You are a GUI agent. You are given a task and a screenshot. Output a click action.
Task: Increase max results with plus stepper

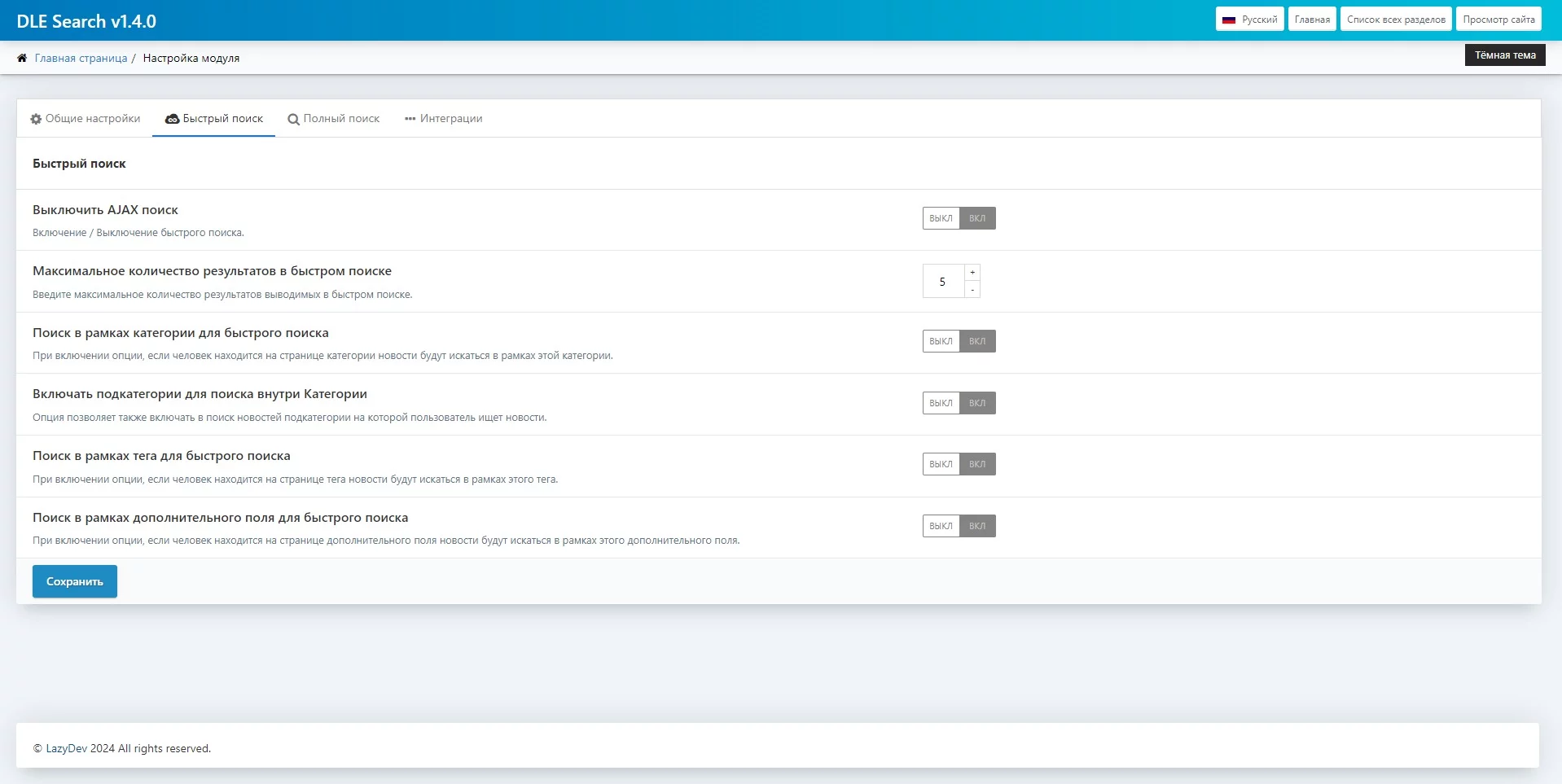tap(972, 273)
